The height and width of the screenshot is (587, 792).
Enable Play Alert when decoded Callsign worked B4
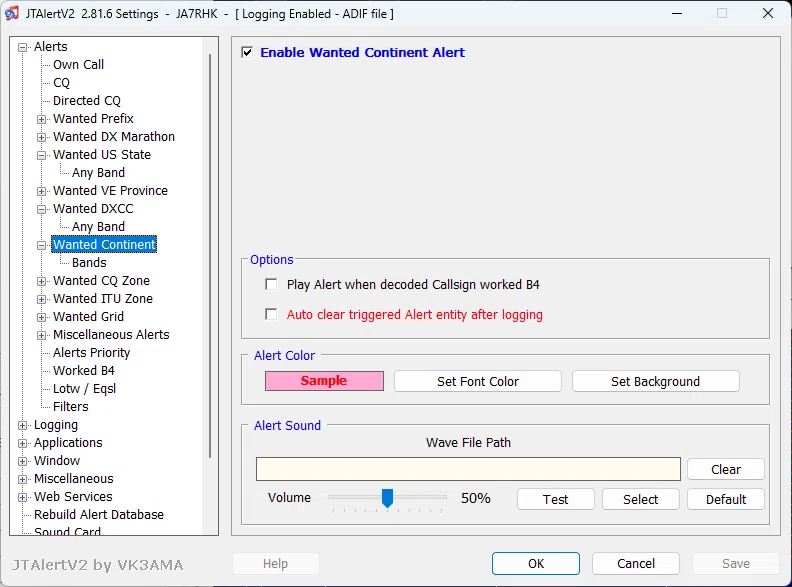point(271,284)
